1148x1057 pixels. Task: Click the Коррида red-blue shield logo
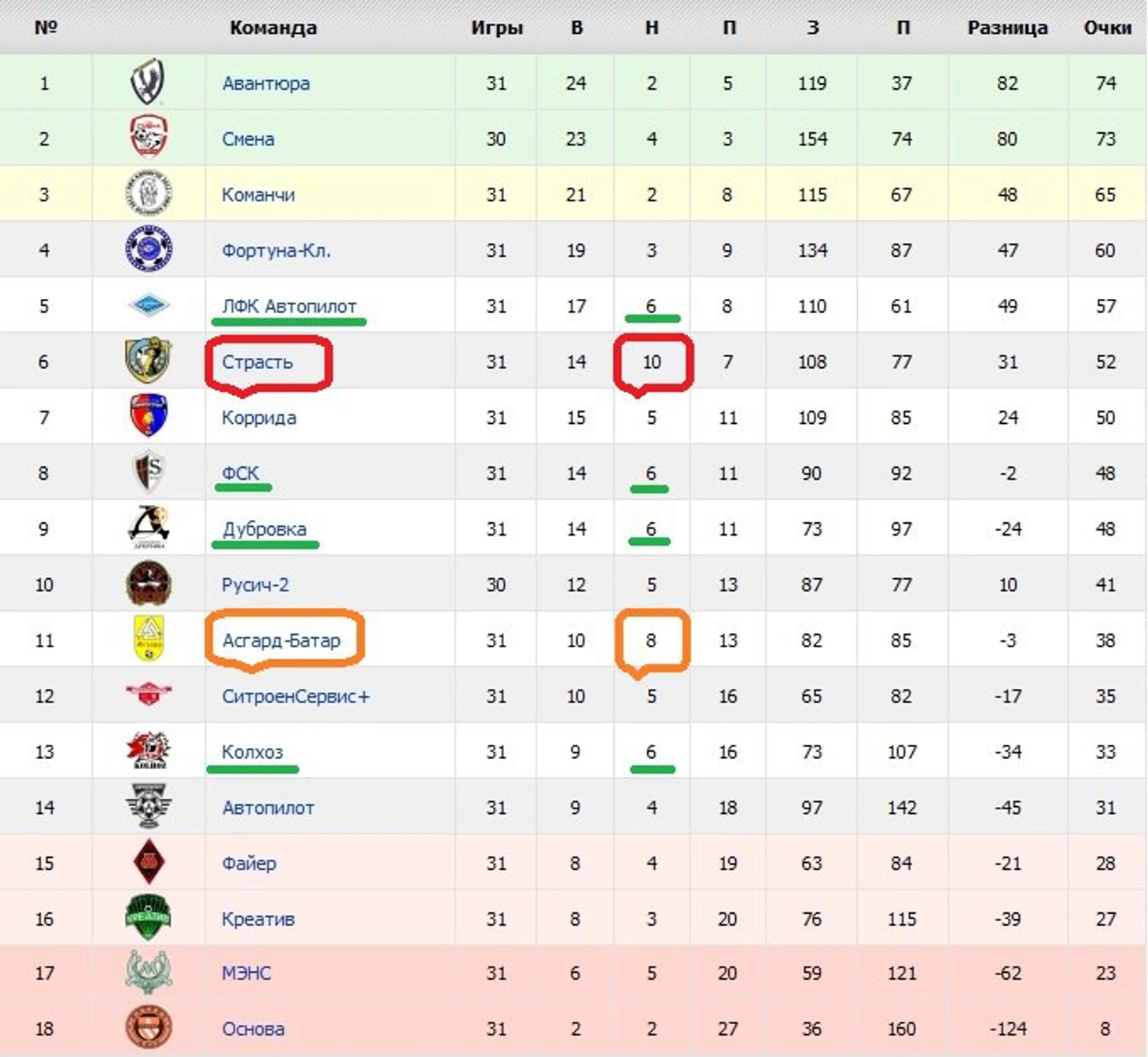[x=149, y=416]
